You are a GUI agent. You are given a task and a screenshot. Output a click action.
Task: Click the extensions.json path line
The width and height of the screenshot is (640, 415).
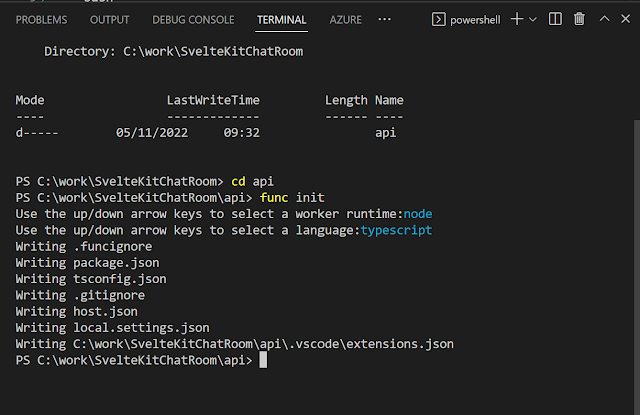click(235, 344)
